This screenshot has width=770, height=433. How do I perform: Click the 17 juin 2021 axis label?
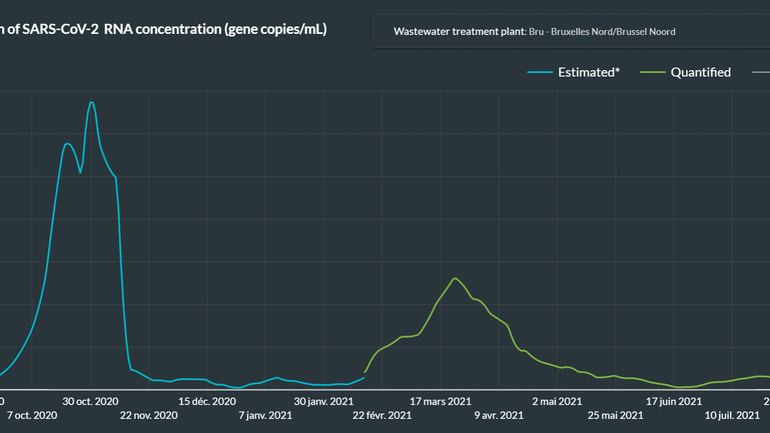[x=674, y=401]
